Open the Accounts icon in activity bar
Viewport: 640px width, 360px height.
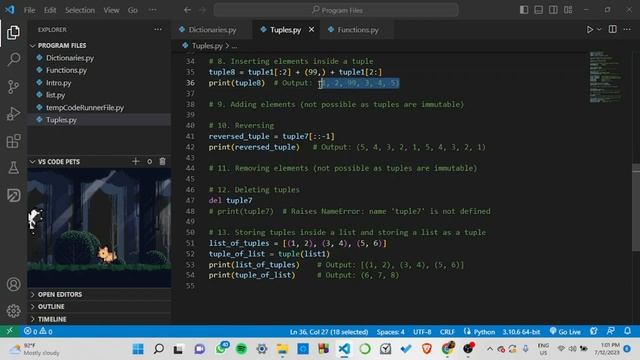(13, 284)
